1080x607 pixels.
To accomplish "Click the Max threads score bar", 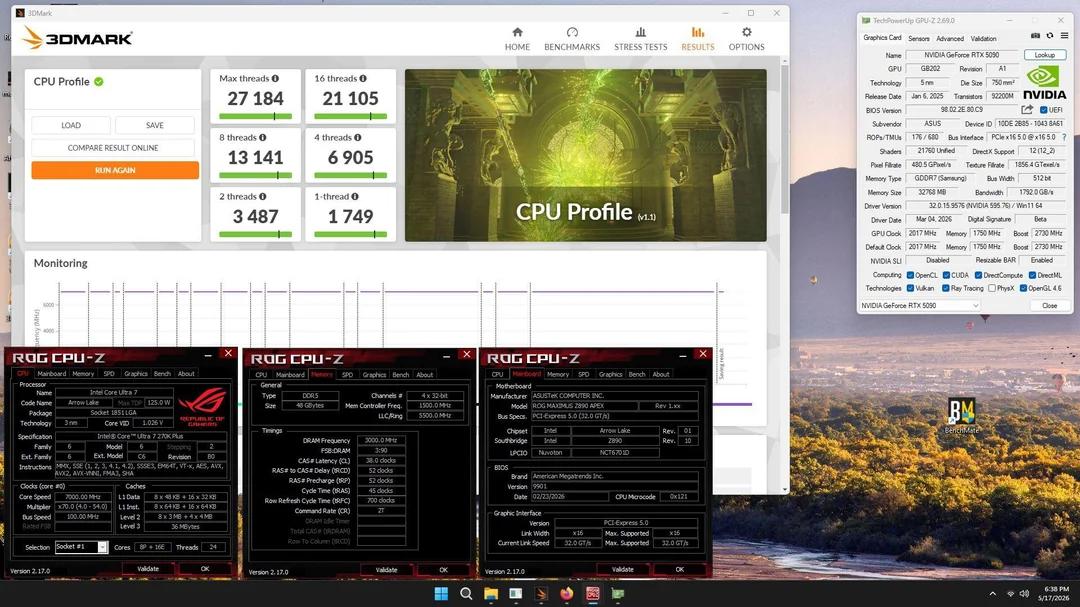I will pyautogui.click(x=256, y=116).
